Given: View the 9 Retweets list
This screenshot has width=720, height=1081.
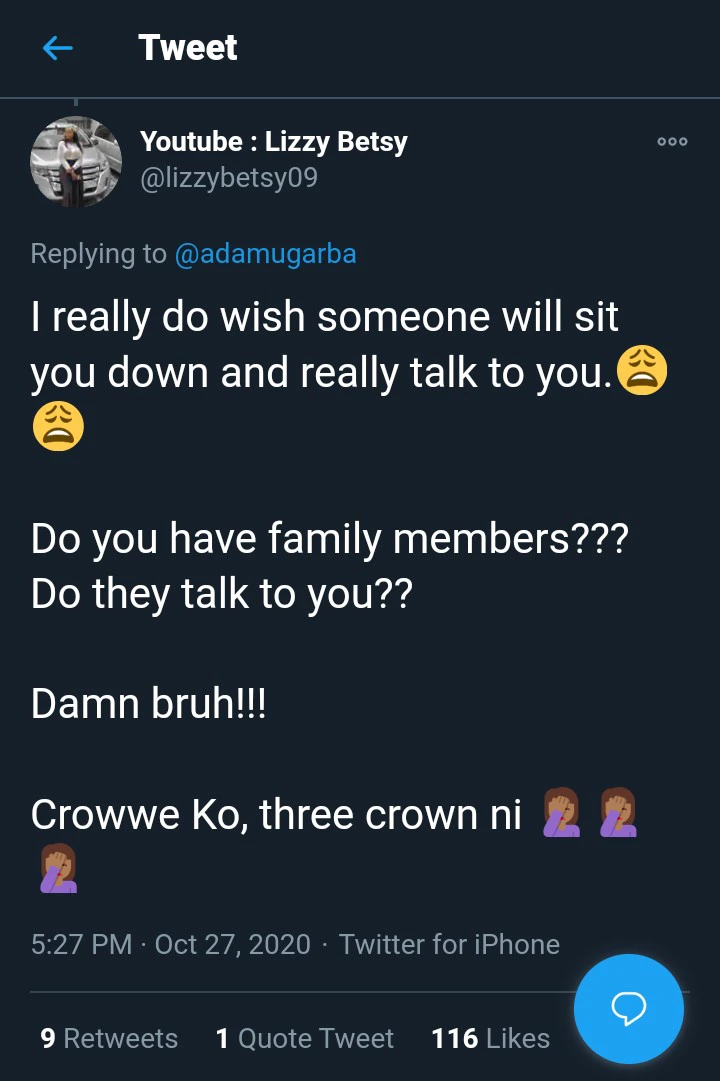Looking at the screenshot, I should point(109,1038).
